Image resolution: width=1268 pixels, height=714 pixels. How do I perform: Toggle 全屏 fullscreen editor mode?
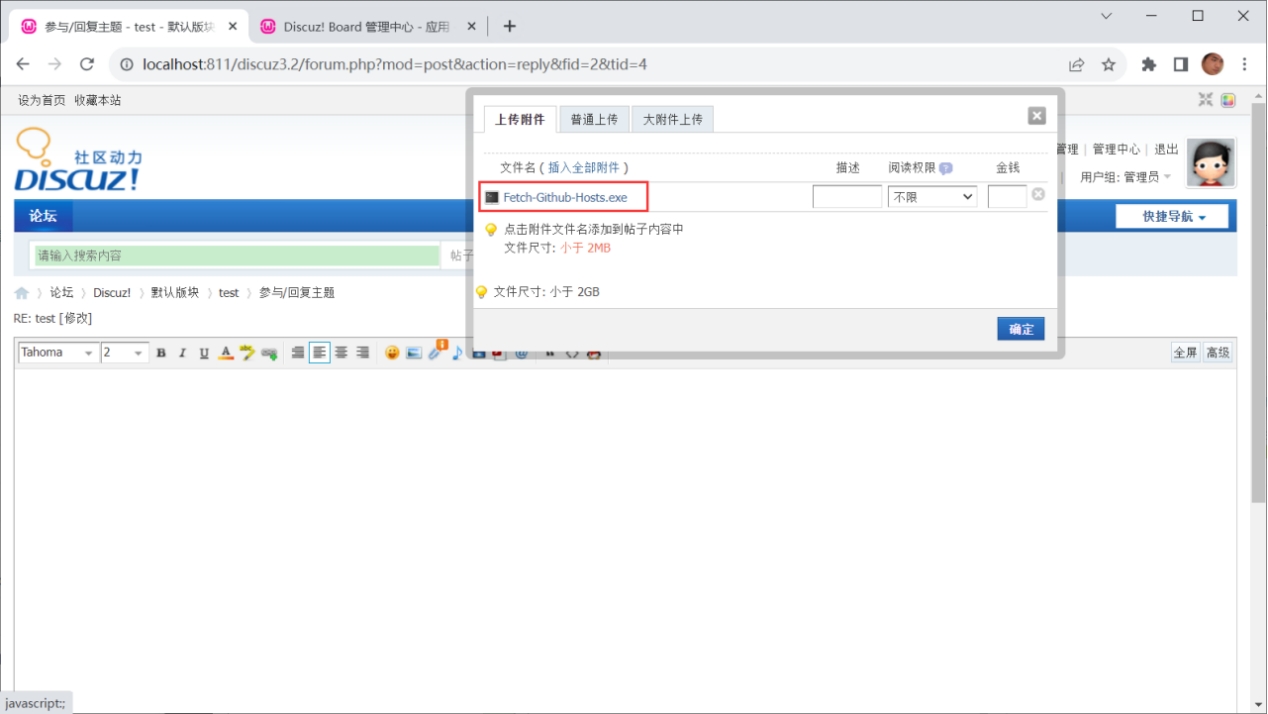(x=1185, y=353)
